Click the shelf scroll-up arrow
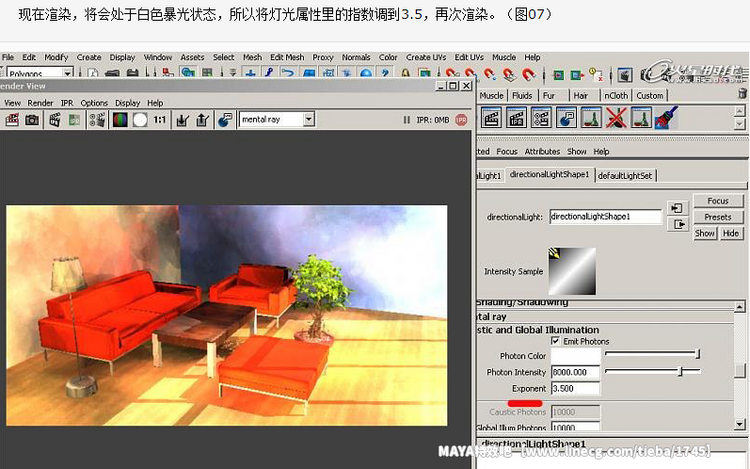750x469 pixels. pyautogui.click(x=739, y=111)
